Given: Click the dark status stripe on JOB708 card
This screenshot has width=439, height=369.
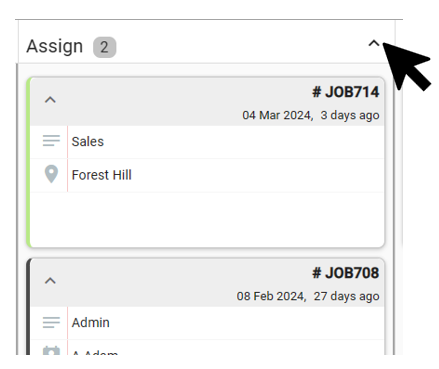Looking at the screenshot, I should click(29, 307).
